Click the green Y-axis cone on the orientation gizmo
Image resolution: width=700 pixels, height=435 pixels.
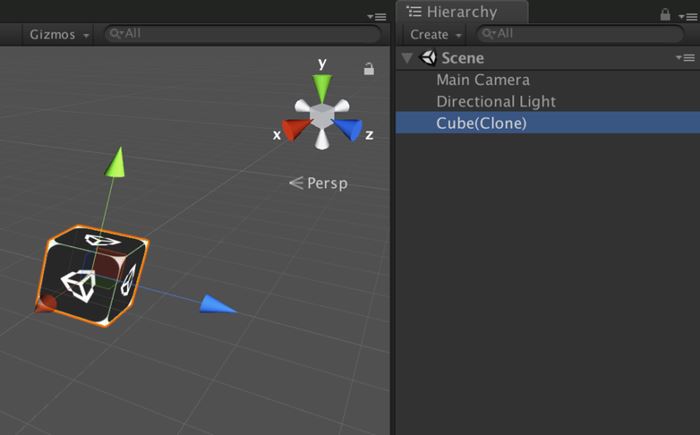322,86
